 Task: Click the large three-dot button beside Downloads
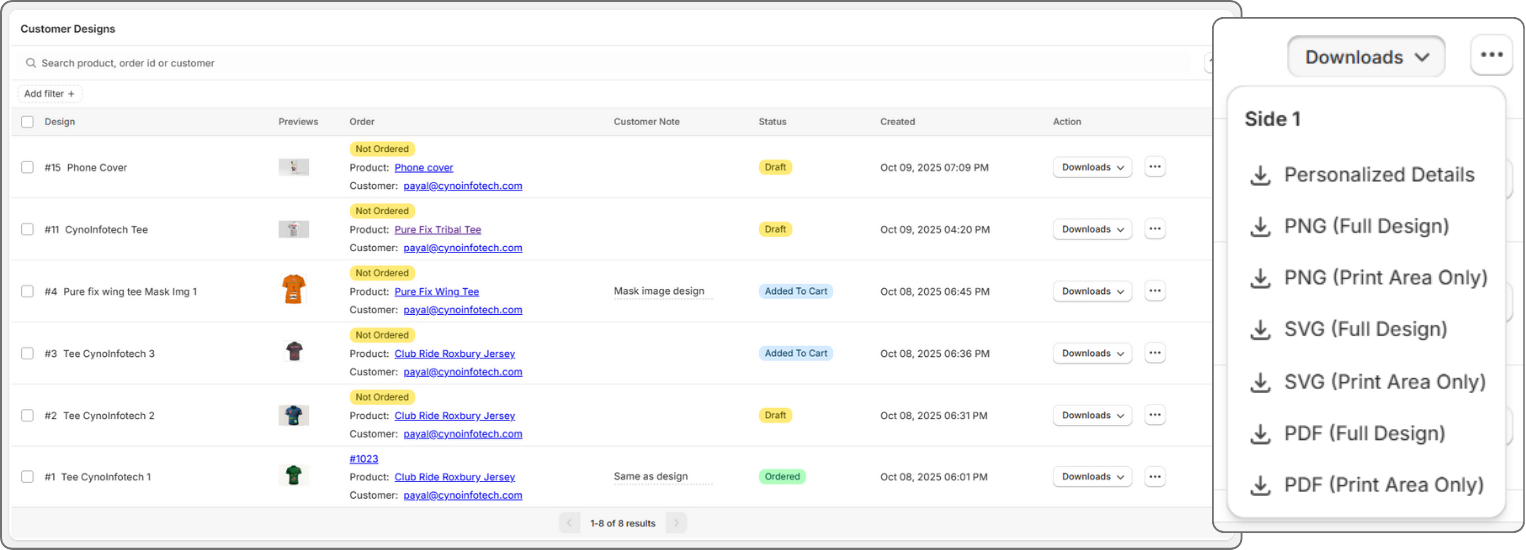coord(1491,56)
